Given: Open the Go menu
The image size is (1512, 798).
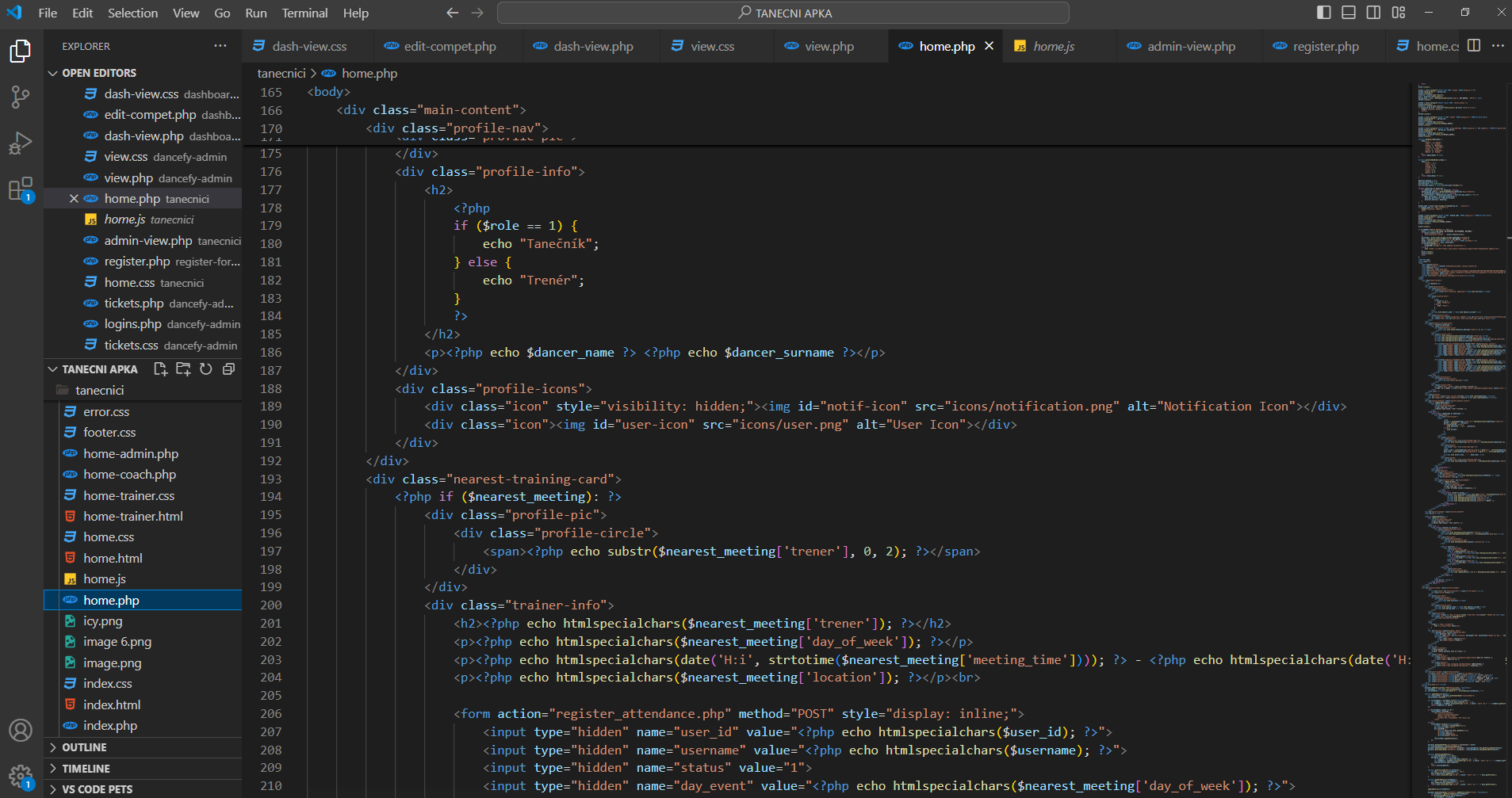Looking at the screenshot, I should (x=222, y=13).
